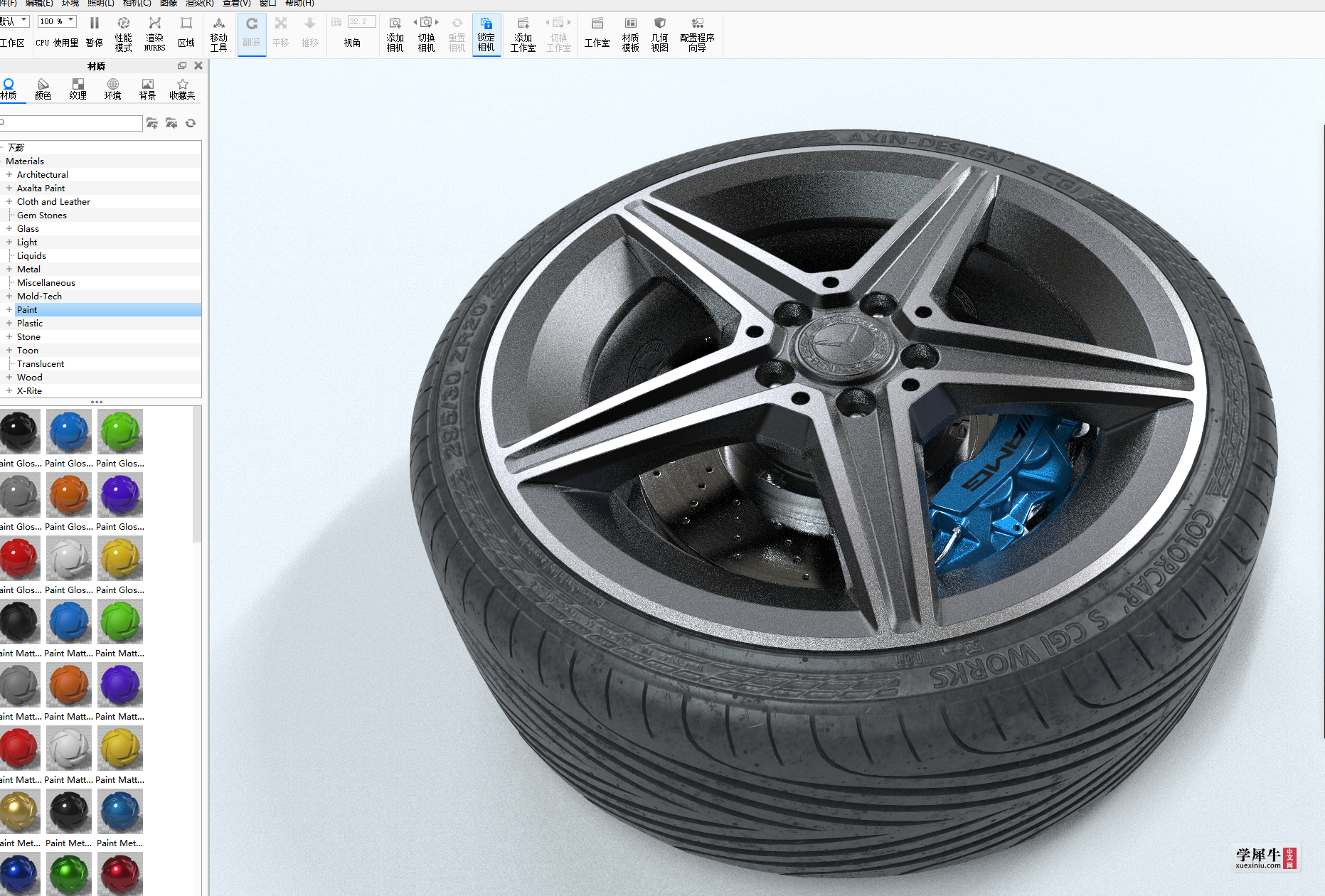
Task: Expand the Mold-Tech folder
Action: 9,296
